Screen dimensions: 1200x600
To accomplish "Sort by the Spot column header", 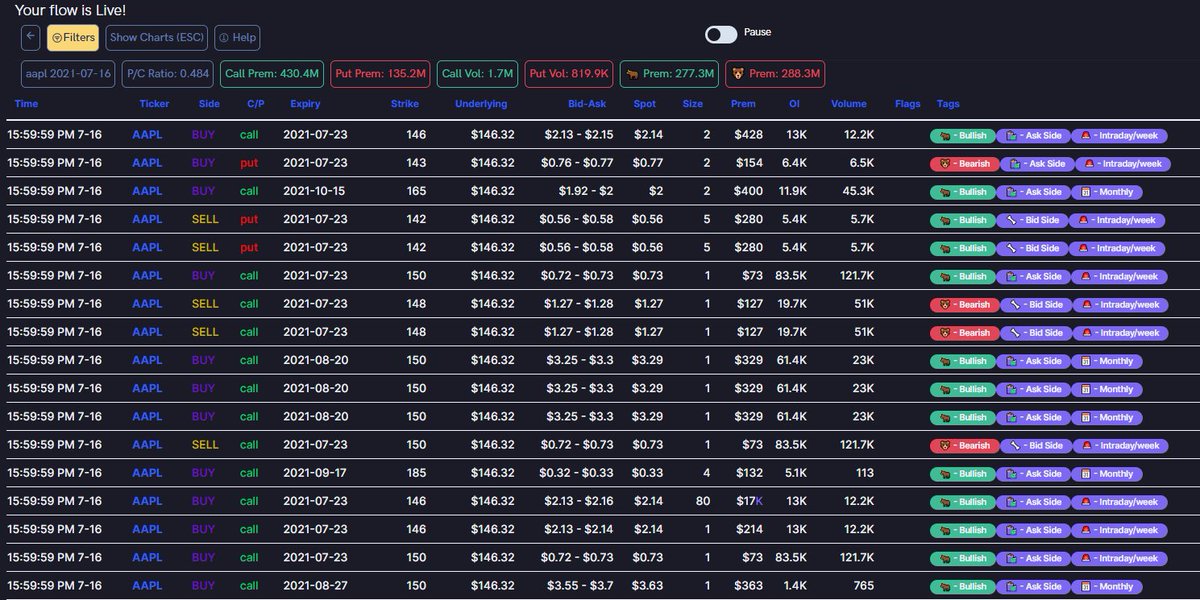I will tap(645, 103).
